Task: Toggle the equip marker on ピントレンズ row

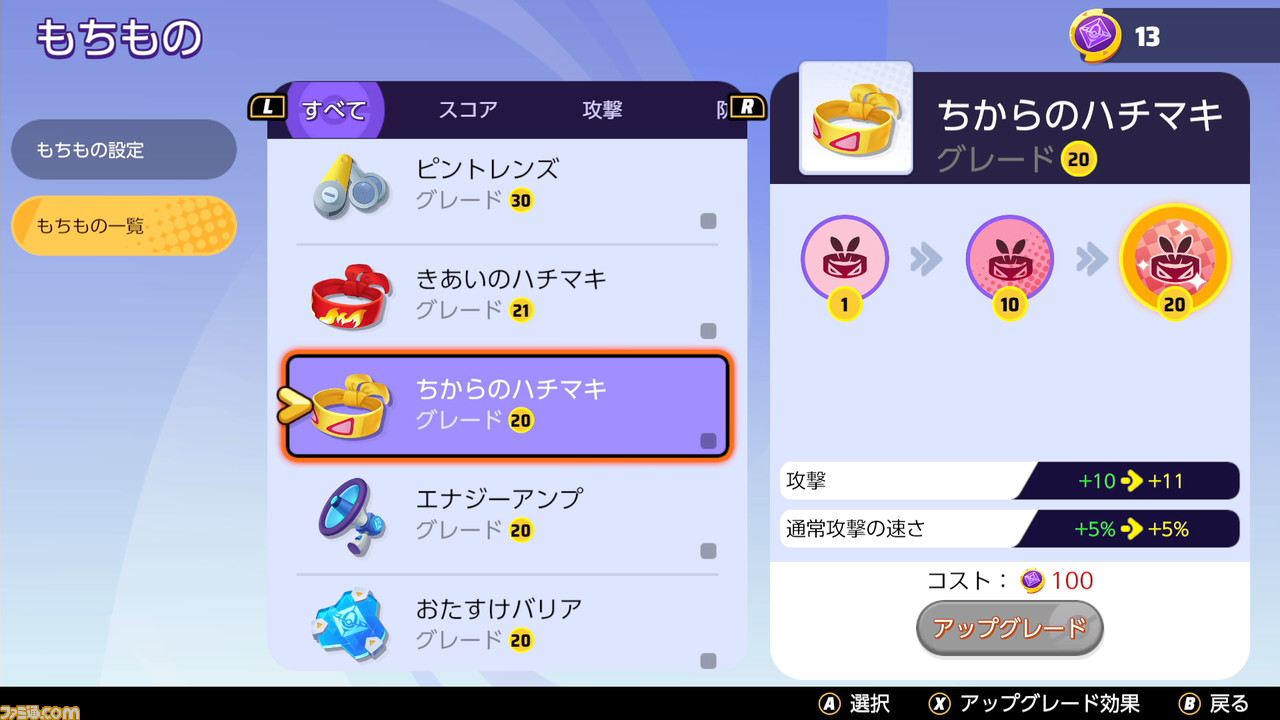Action: [708, 221]
